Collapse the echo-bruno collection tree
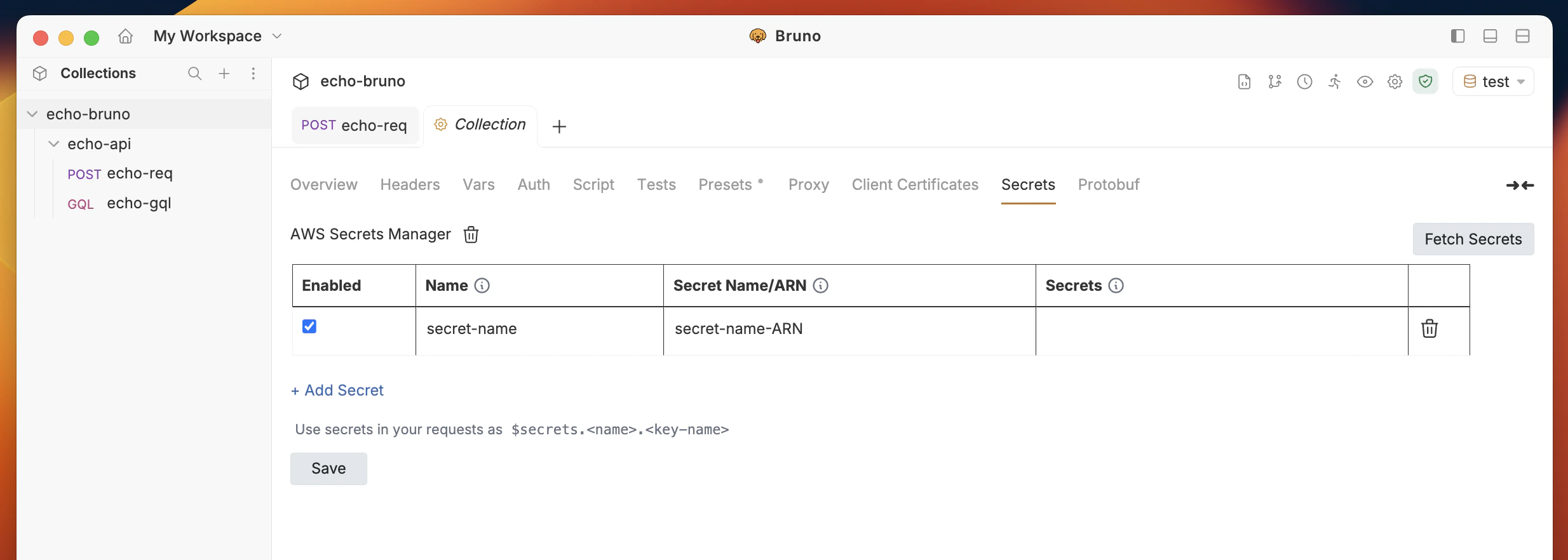Screen dimensions: 1568x560 coord(32,114)
